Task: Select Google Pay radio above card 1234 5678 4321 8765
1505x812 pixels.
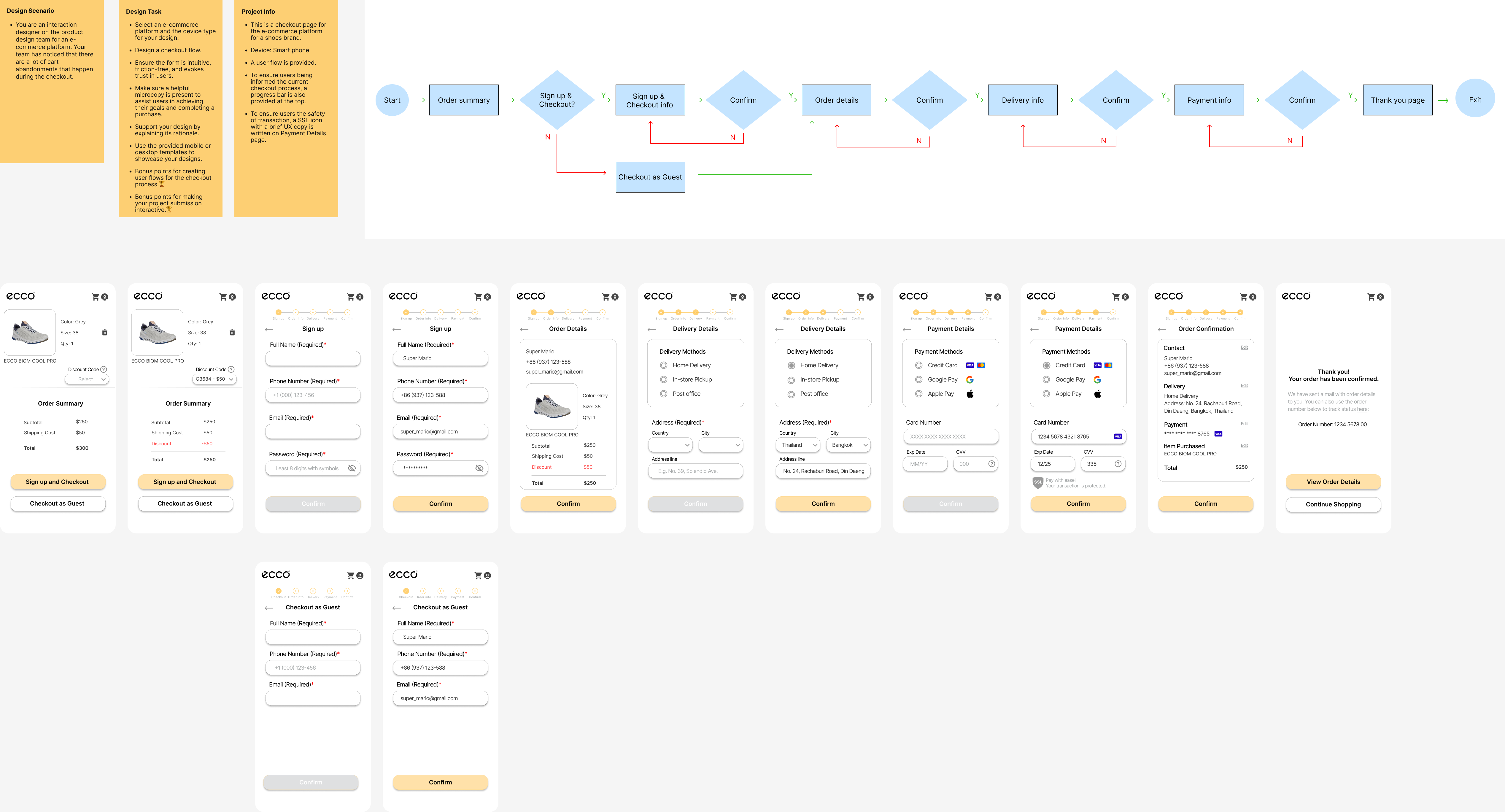Action: [1046, 380]
